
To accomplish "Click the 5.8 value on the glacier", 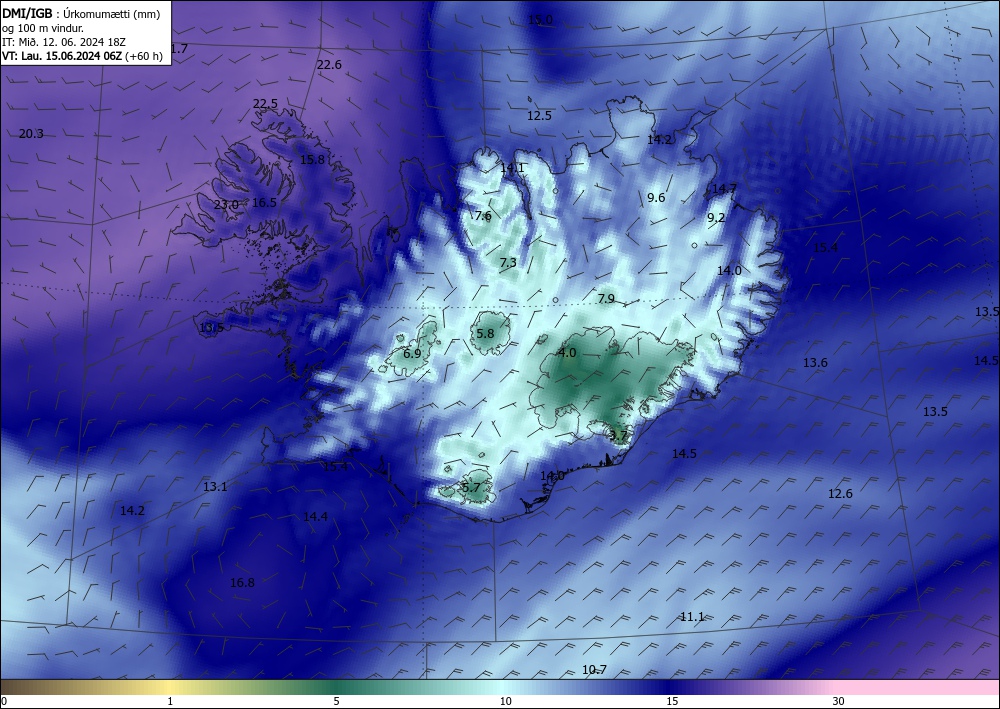I will pyautogui.click(x=485, y=334).
